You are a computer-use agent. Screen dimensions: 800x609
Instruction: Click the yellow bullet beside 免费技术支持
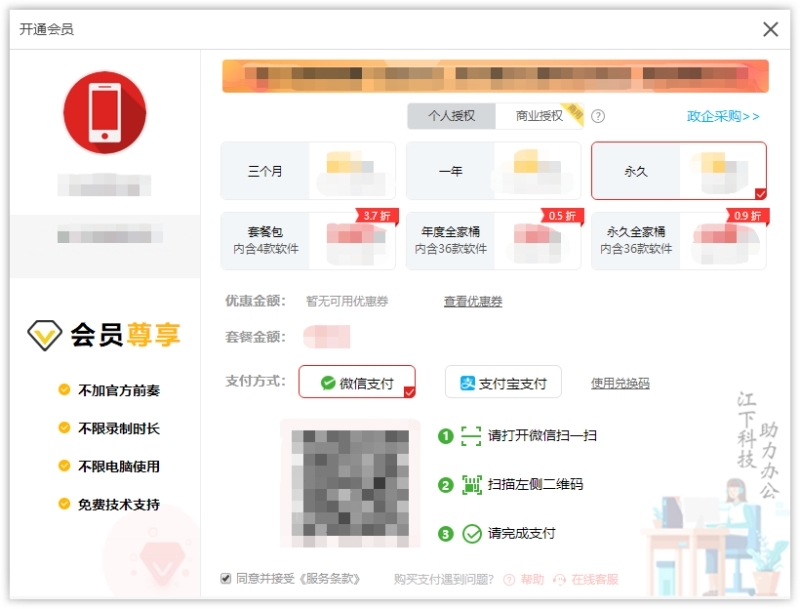click(64, 504)
